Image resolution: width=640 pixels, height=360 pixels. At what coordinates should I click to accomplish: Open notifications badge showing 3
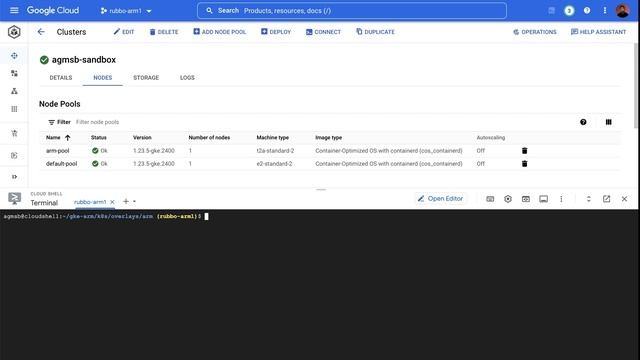click(x=569, y=11)
